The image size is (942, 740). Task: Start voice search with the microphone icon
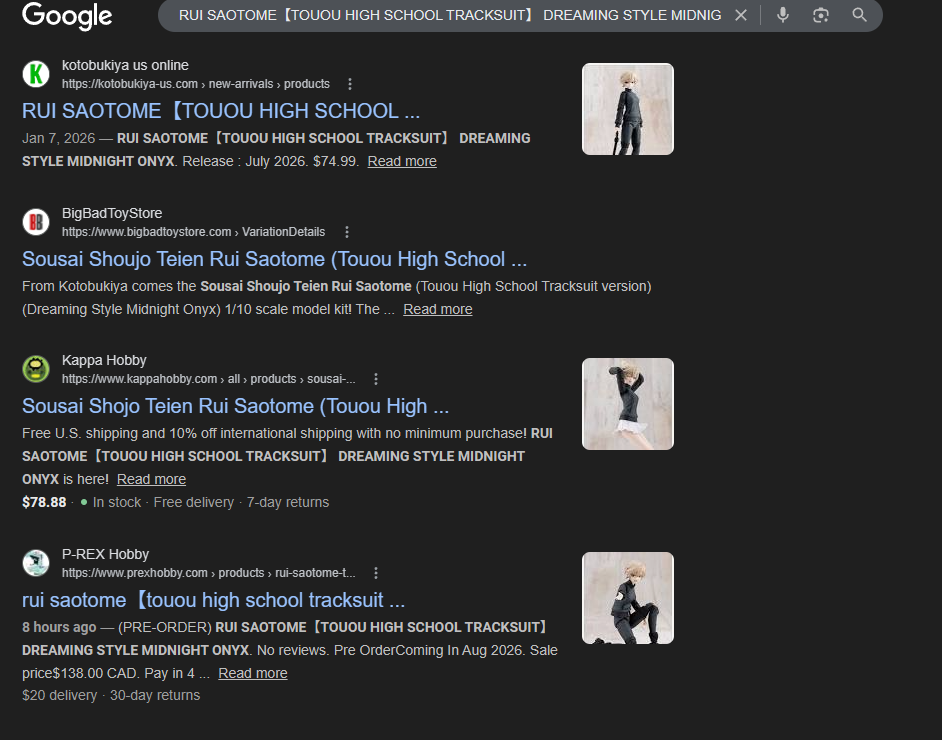pos(783,15)
